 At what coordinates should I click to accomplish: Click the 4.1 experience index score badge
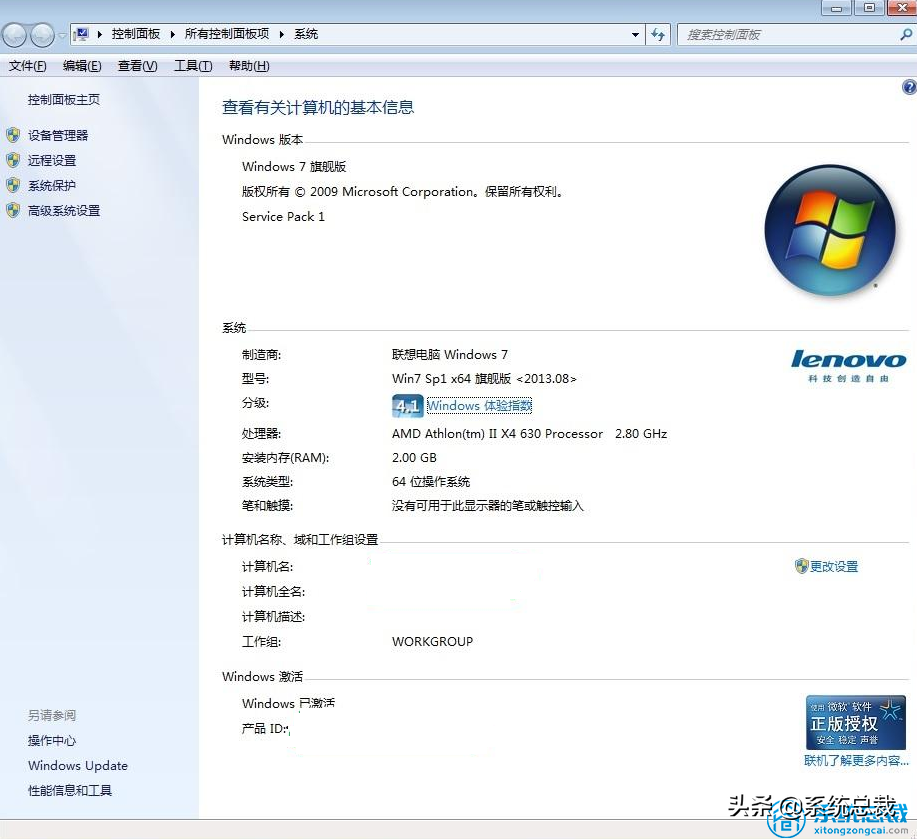click(x=408, y=406)
